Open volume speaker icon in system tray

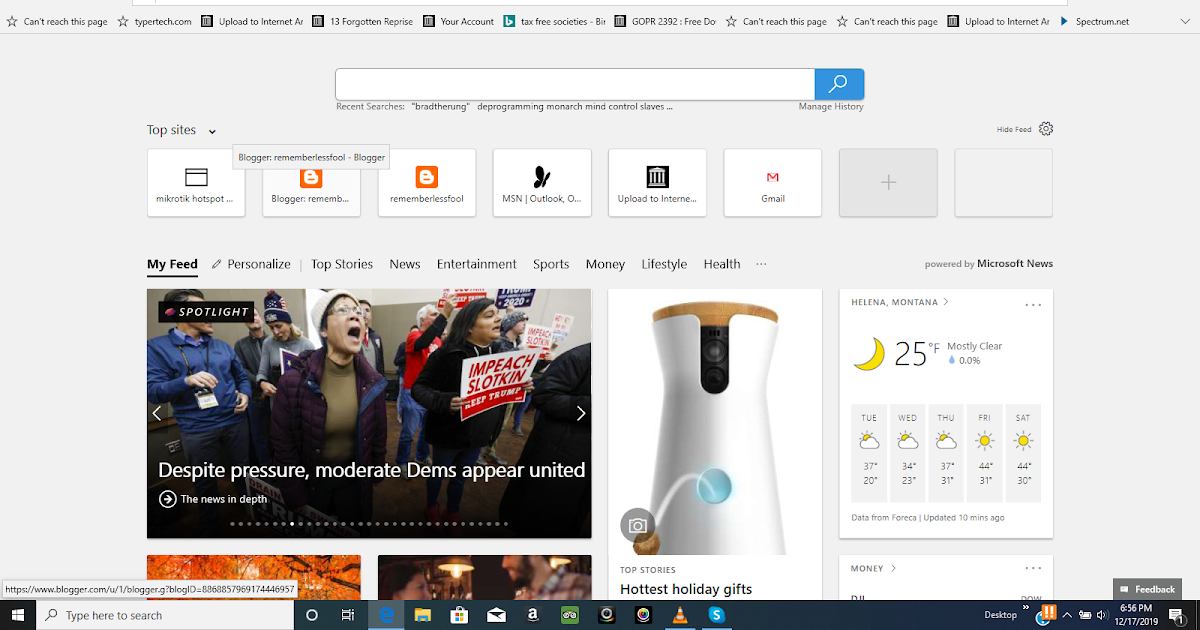(x=1102, y=615)
